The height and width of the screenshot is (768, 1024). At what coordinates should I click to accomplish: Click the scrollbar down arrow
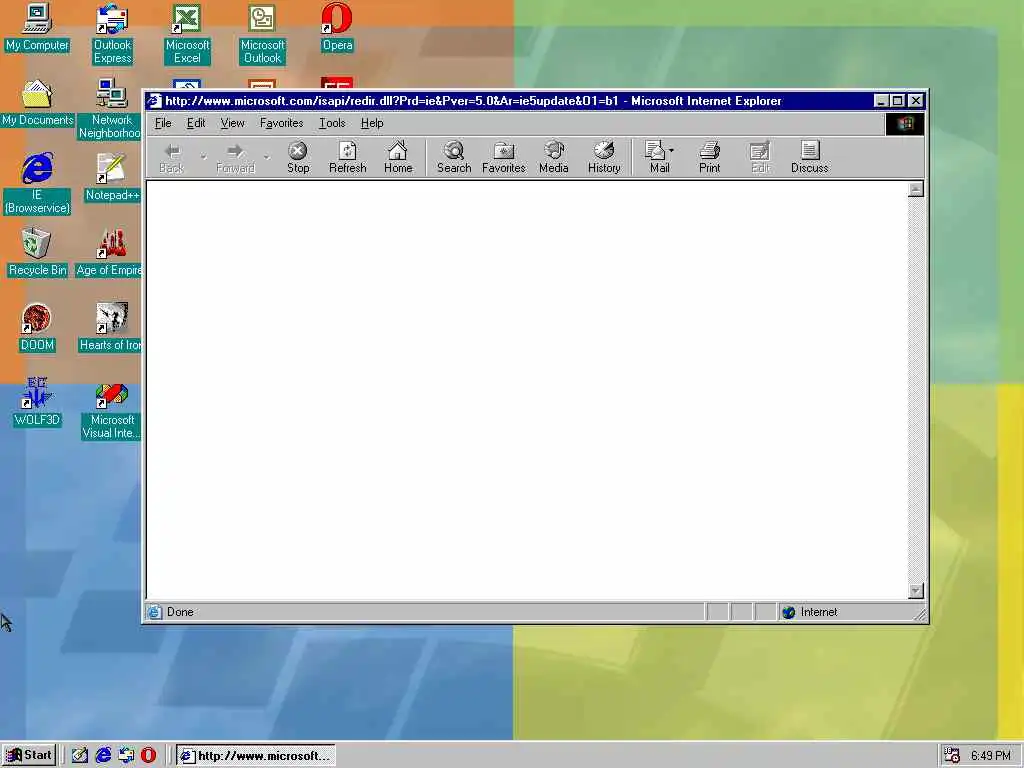click(916, 590)
